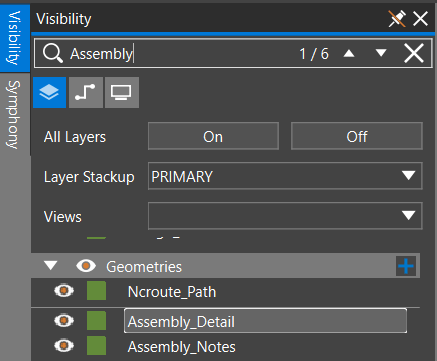The width and height of the screenshot is (437, 361).
Task: Clear search with the X icon
Action: tap(414, 53)
